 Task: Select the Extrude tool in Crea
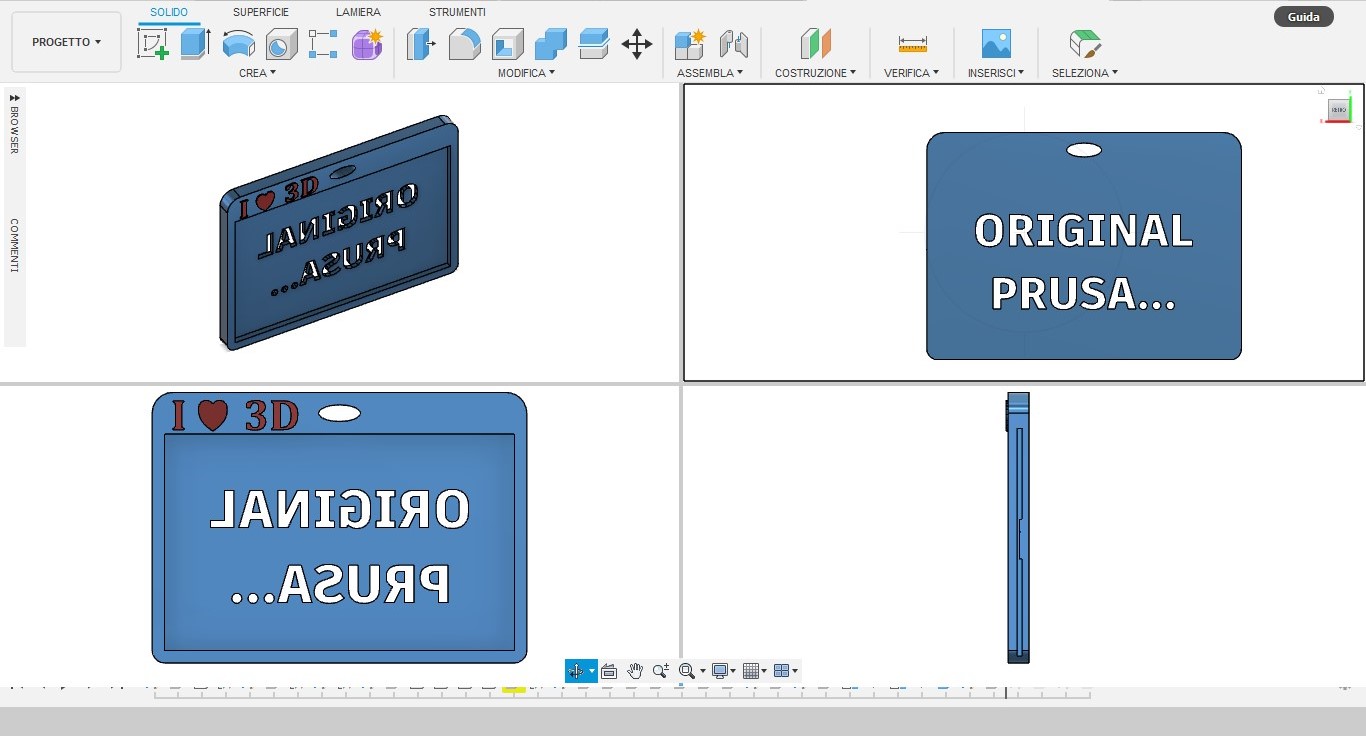(x=195, y=44)
